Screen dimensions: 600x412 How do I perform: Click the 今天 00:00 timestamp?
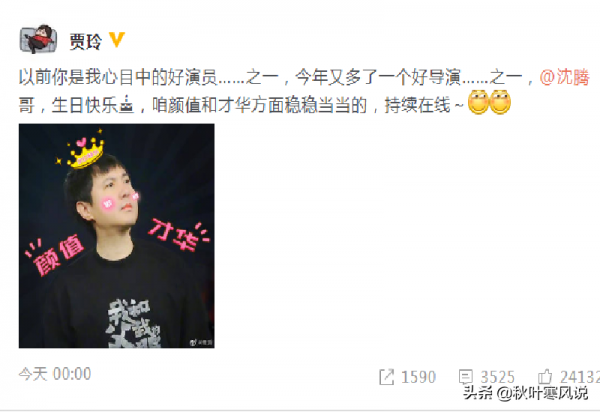click(55, 374)
